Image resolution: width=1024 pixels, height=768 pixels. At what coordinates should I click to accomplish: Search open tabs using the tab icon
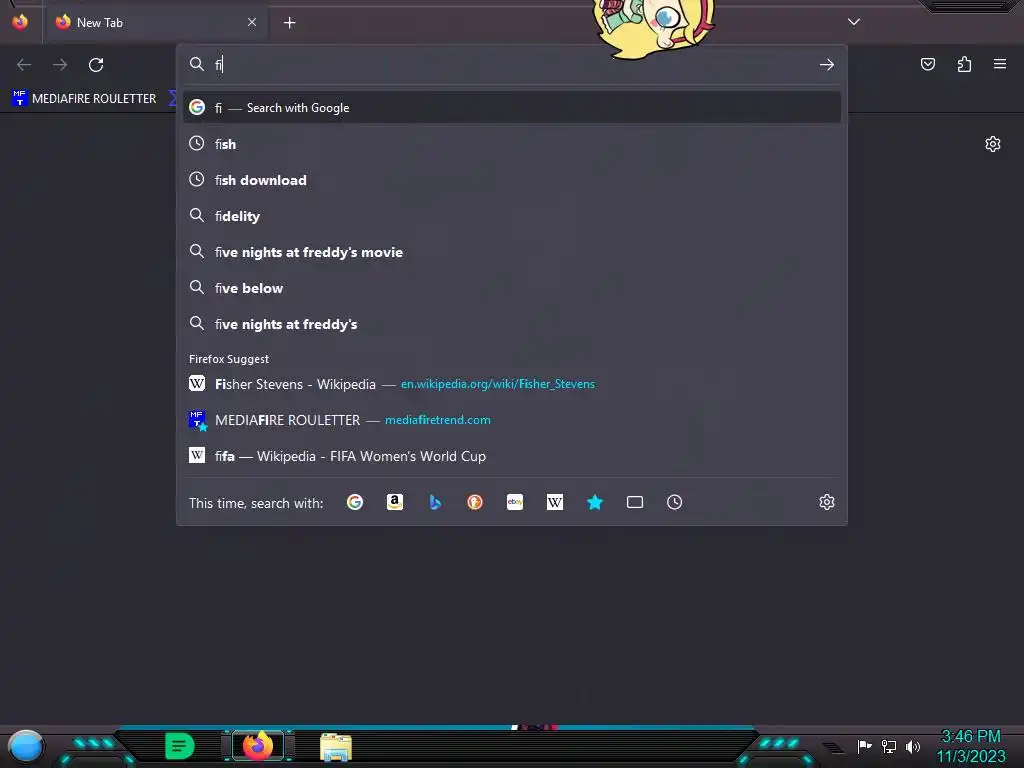(635, 502)
